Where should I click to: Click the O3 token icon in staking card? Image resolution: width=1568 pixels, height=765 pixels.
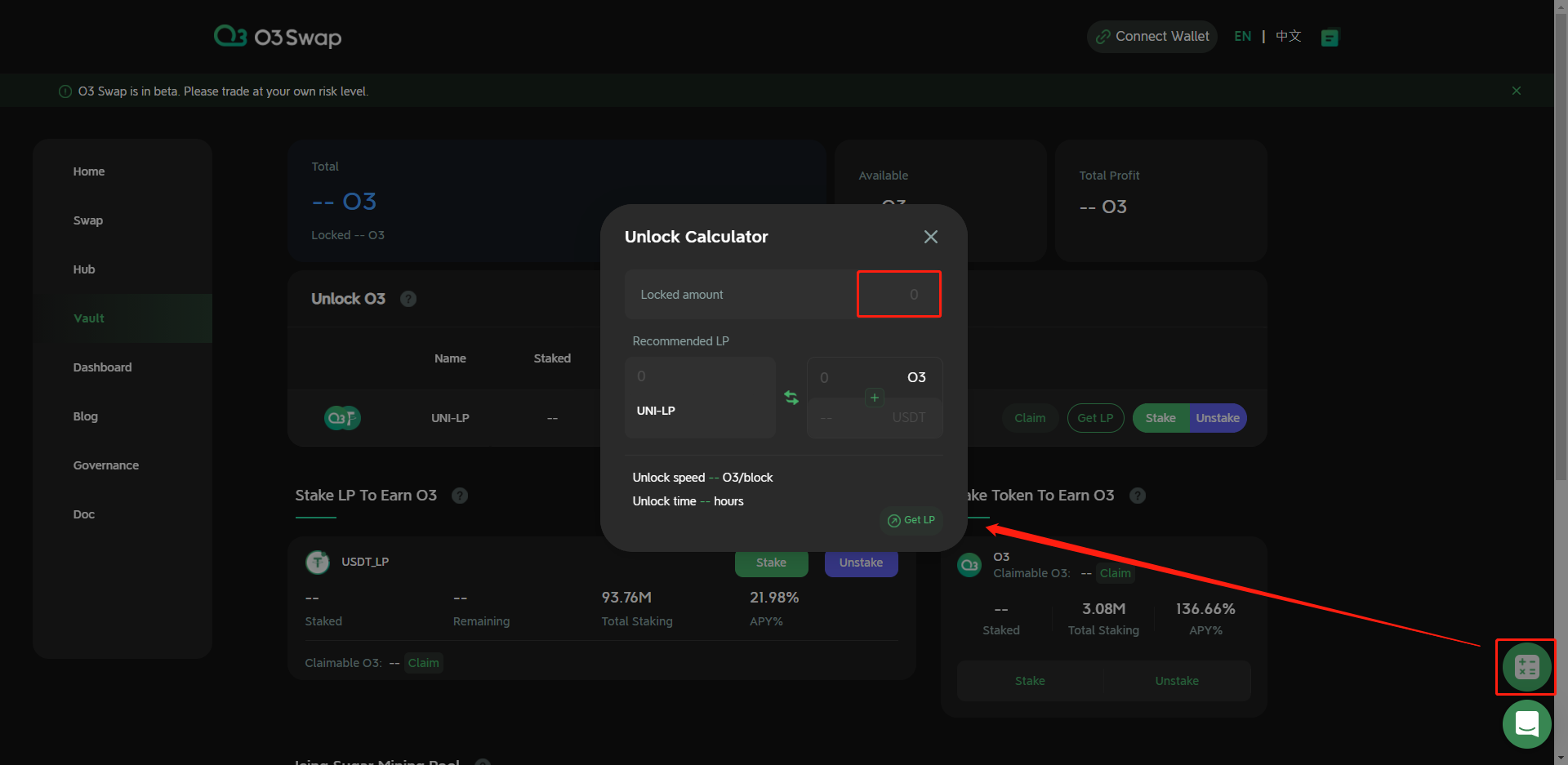969,565
